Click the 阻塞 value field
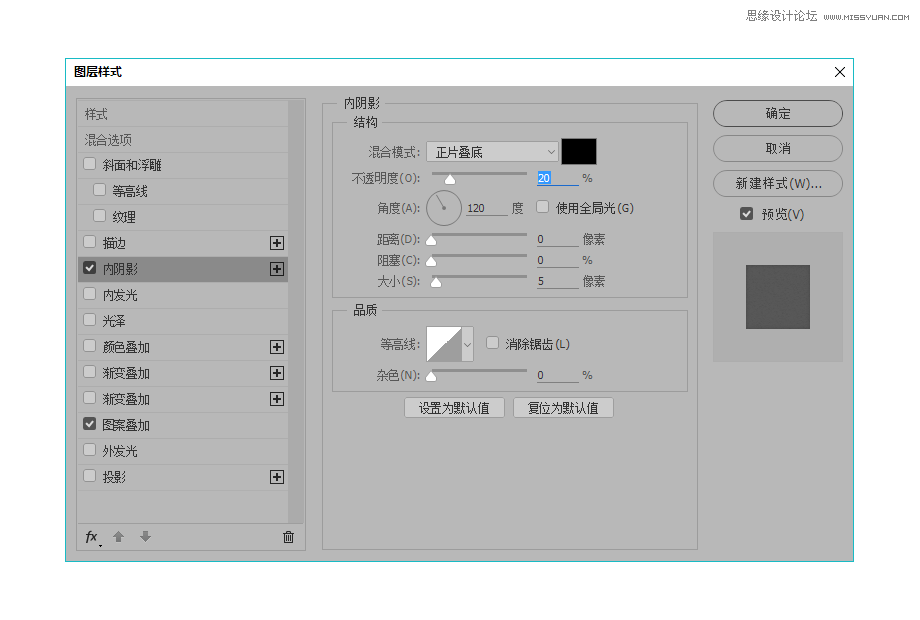The width and height of the screenshot is (920, 620). coord(557,260)
